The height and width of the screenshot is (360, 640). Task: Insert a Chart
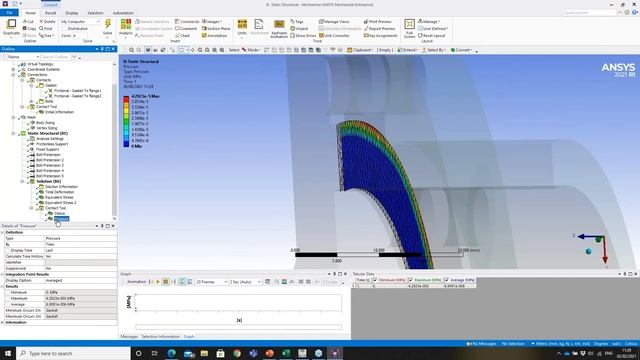pos(182,36)
